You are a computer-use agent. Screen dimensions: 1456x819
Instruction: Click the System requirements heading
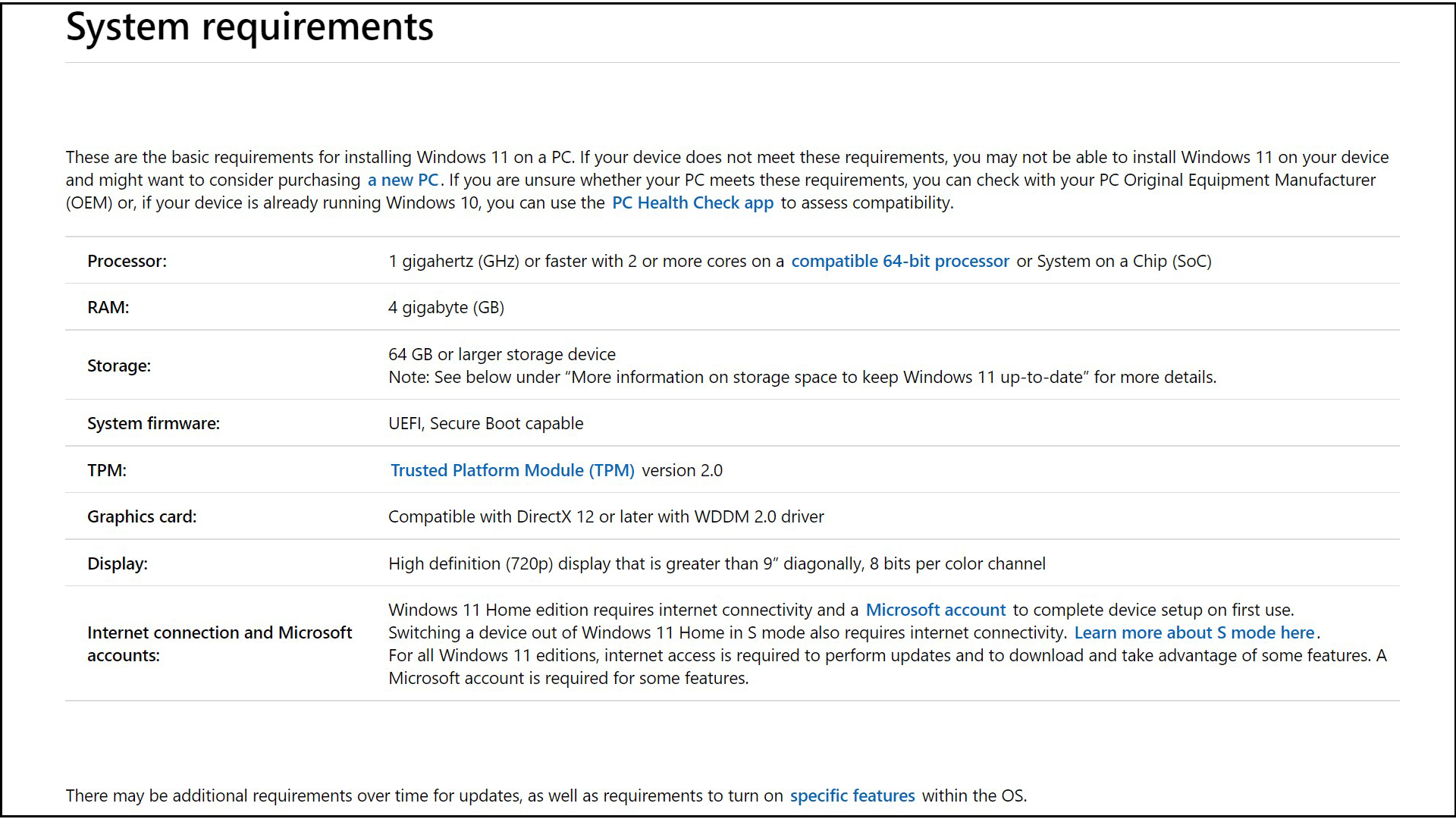click(x=249, y=27)
